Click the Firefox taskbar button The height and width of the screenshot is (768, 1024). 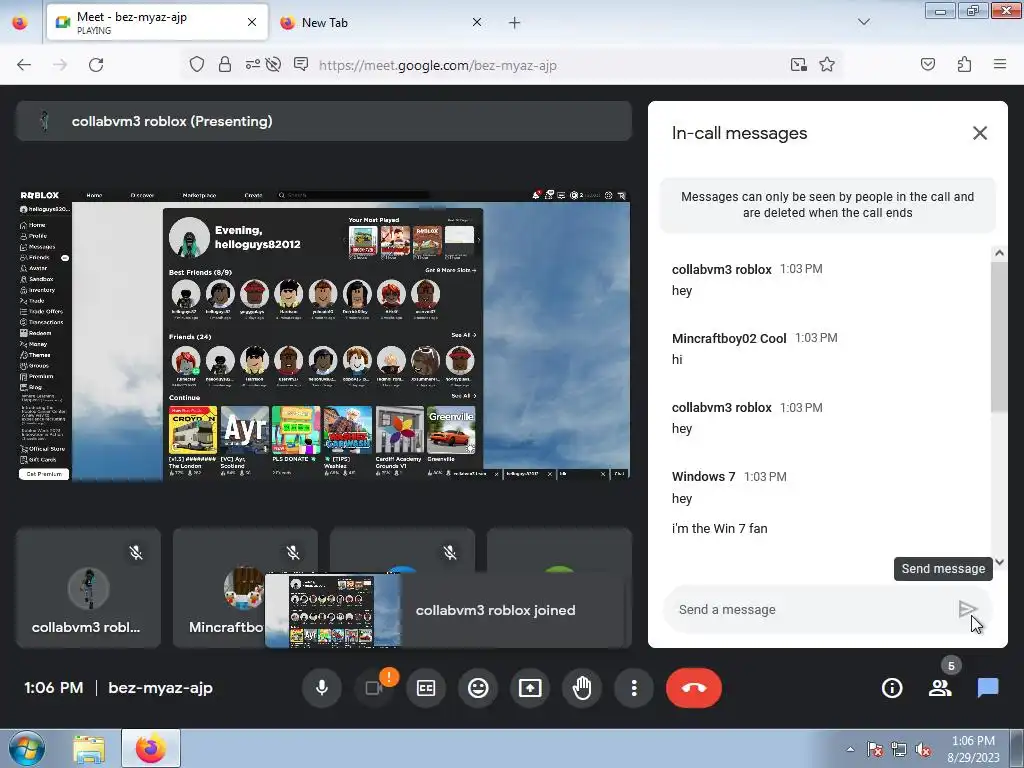[150, 749]
